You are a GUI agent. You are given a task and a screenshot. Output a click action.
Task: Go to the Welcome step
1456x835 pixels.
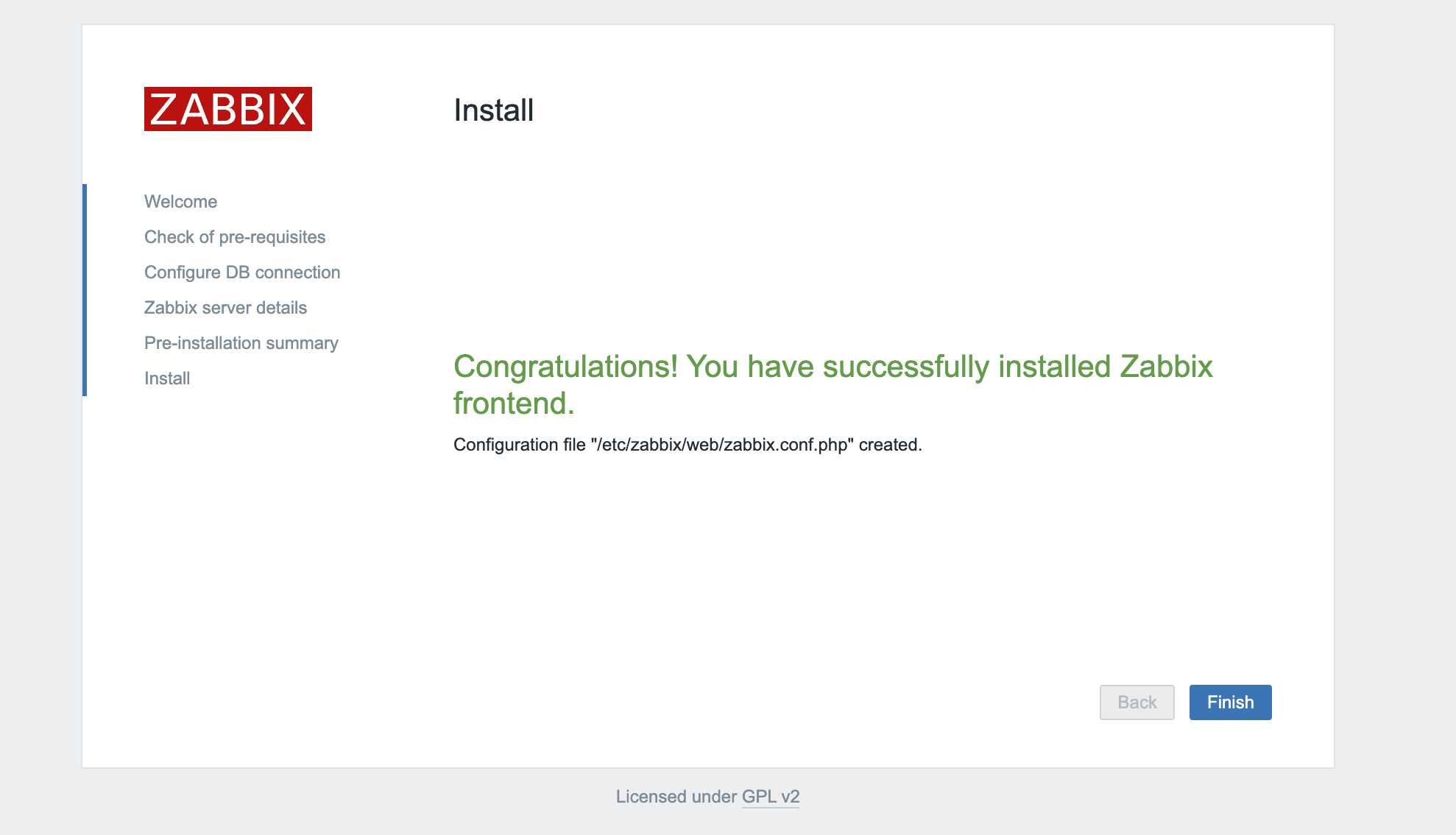point(180,202)
